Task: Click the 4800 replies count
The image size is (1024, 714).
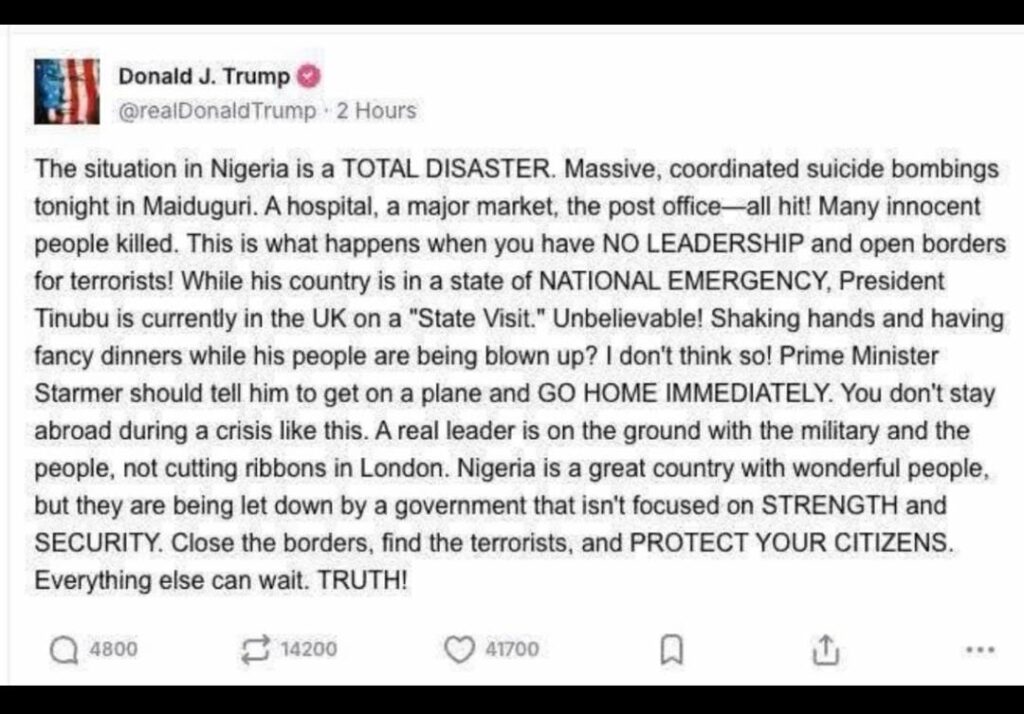Action: click(x=114, y=650)
